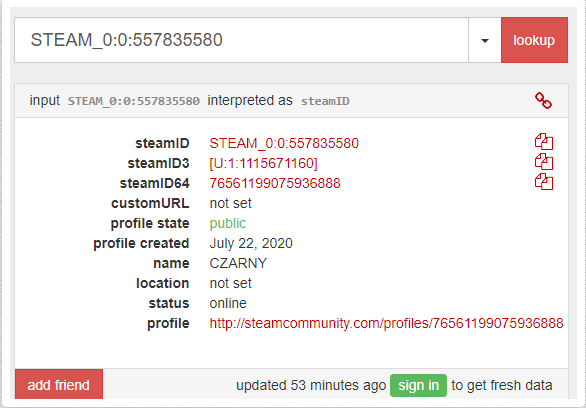Copy the steamID64 value with its copy icon
Viewport: 586px width, 408px height.
pos(544,182)
